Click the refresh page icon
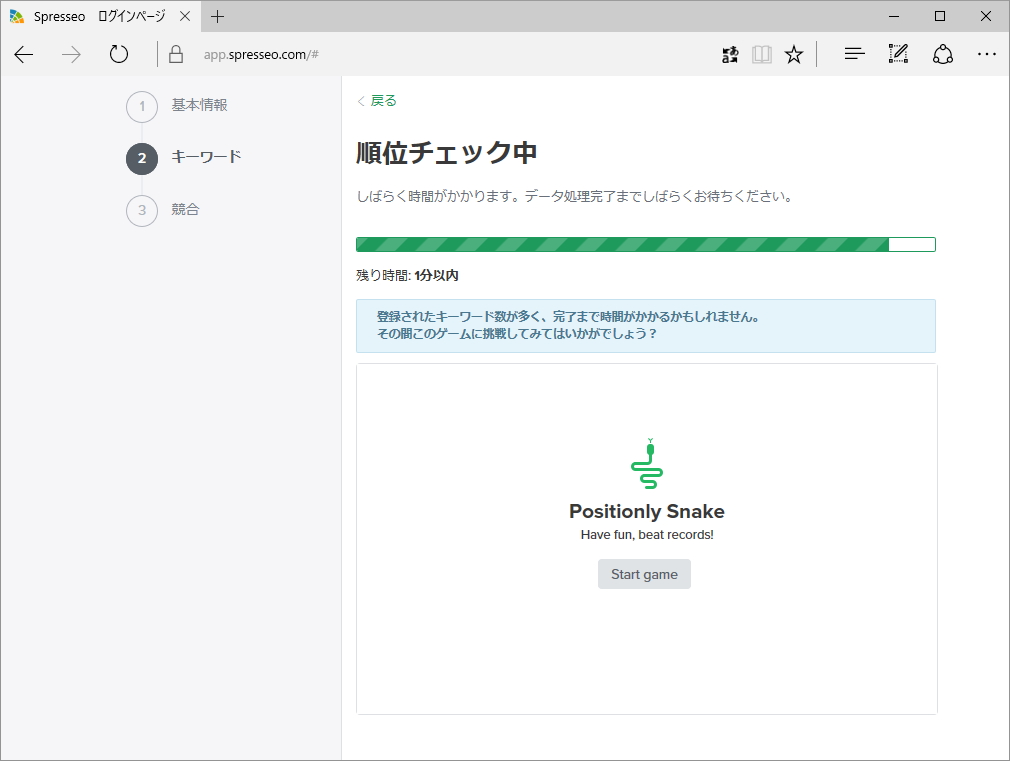 (118, 54)
